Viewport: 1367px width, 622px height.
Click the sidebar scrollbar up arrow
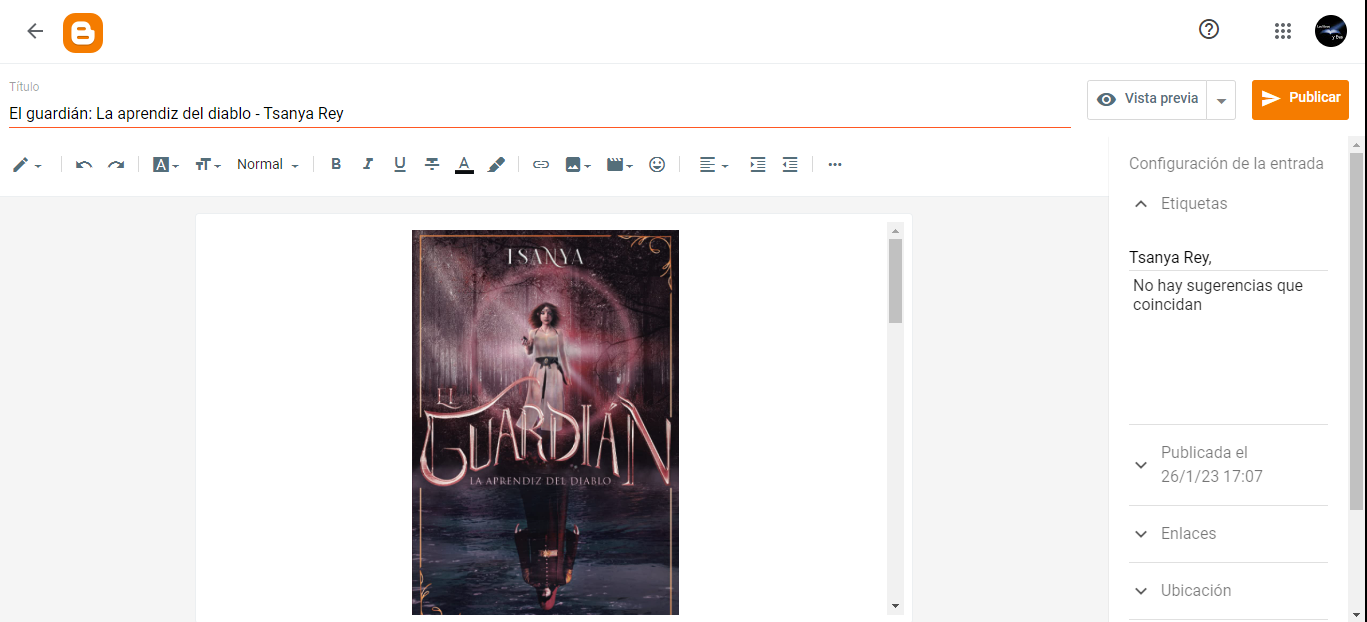point(1356,144)
